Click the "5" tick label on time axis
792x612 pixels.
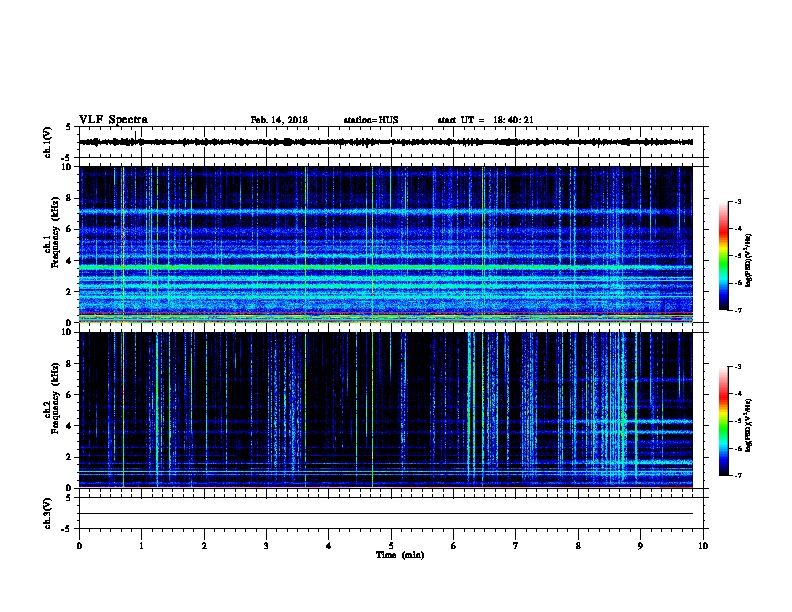pos(391,545)
